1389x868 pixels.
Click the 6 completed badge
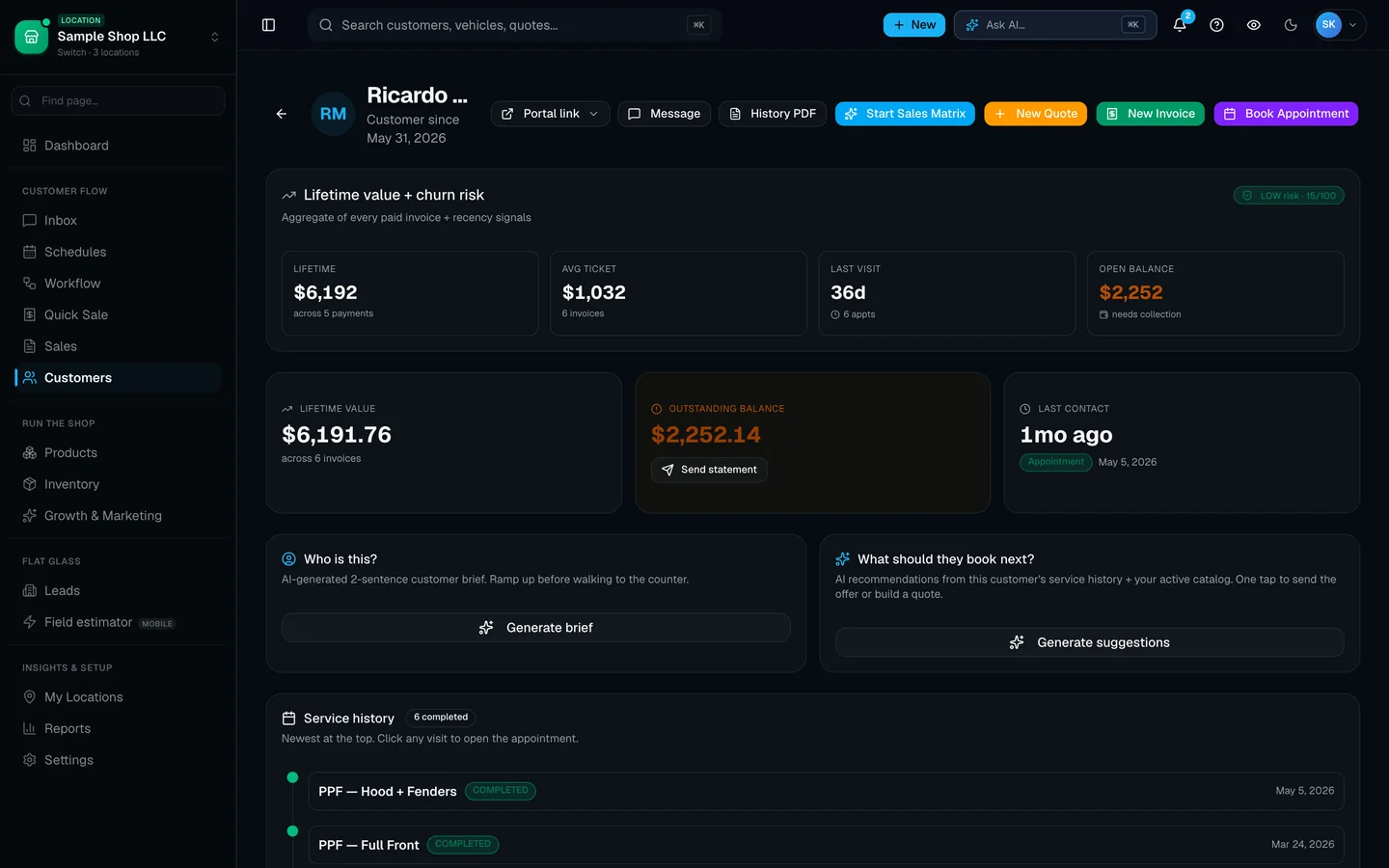tap(441, 718)
